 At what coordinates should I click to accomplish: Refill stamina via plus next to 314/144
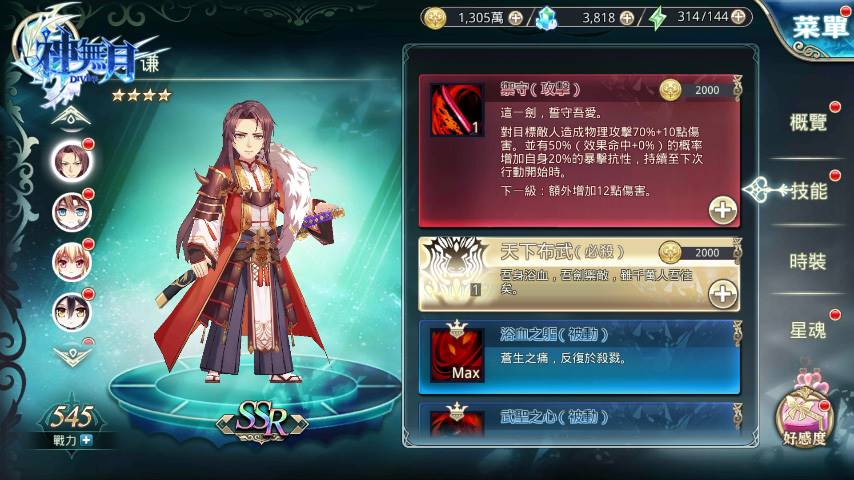[x=739, y=17]
